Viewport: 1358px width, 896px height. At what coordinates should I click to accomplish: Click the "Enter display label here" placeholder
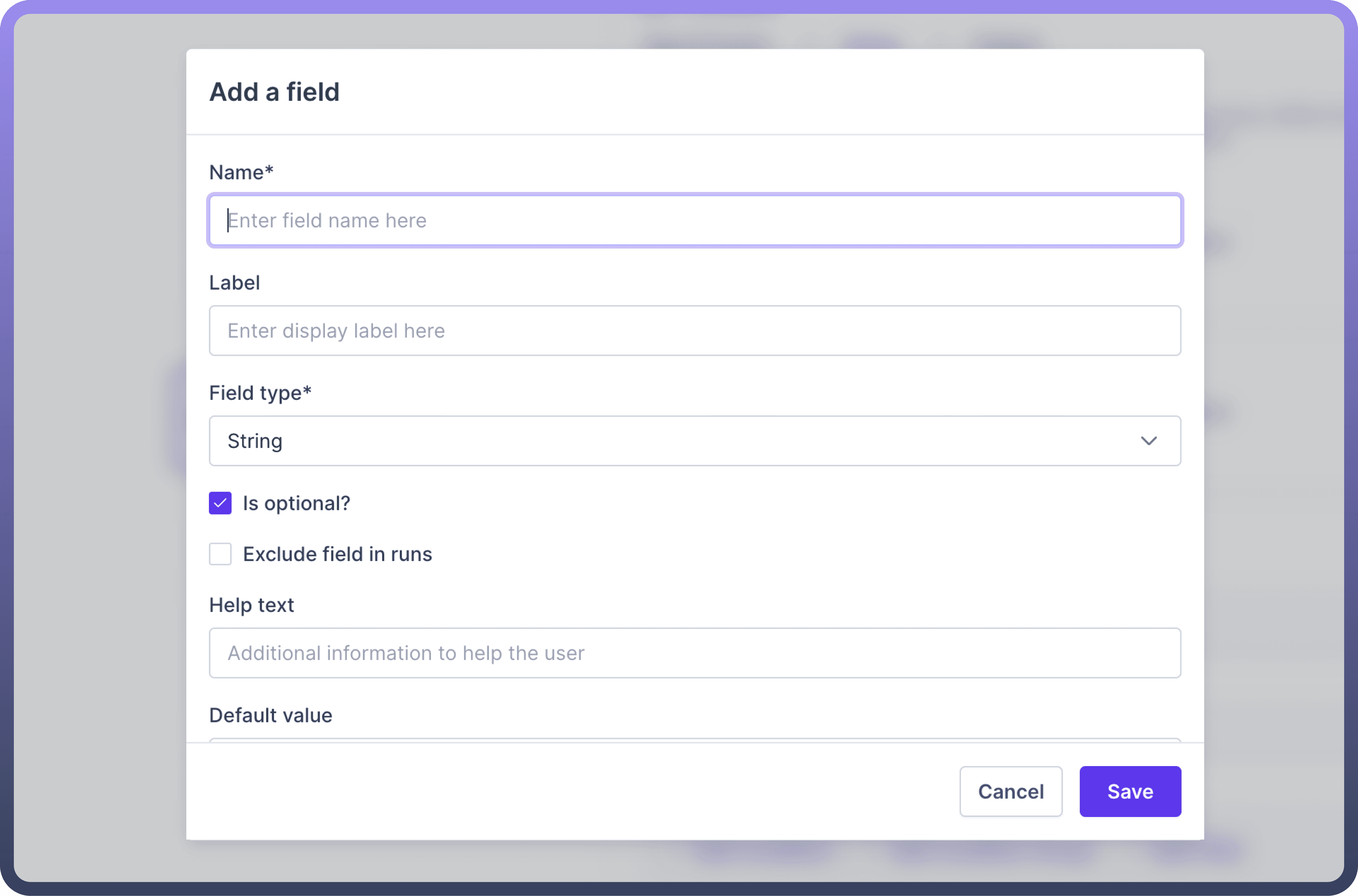[336, 331]
